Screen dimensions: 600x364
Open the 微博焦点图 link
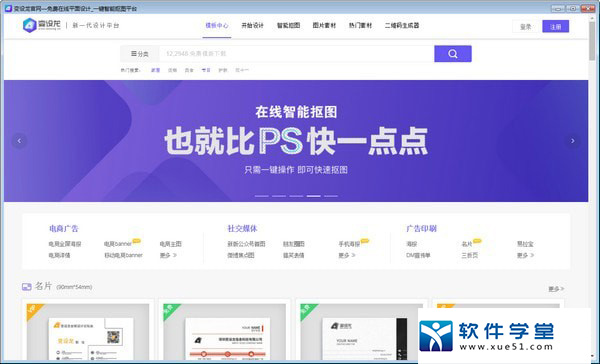coord(241,255)
